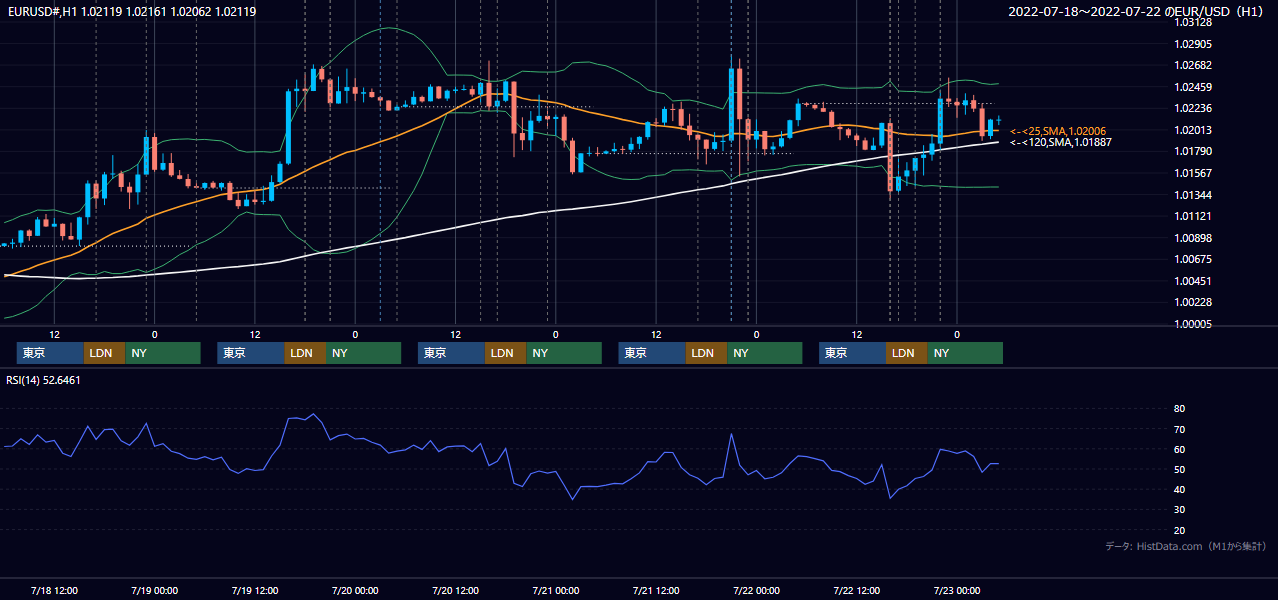The image size is (1278, 600).
Task: Click the 7/23 00:00 time axis label
Action: coord(957,590)
